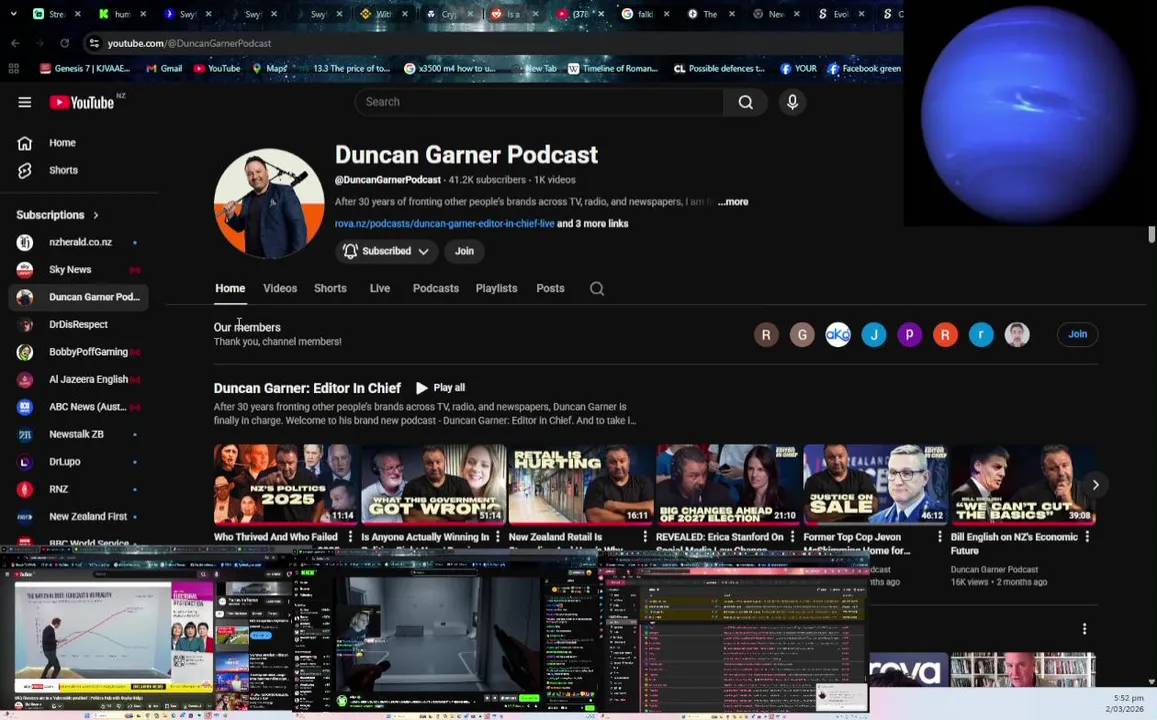Screen dimensions: 1157x720
Task: Expand channel description with ...more
Action: pyautogui.click(x=733, y=201)
